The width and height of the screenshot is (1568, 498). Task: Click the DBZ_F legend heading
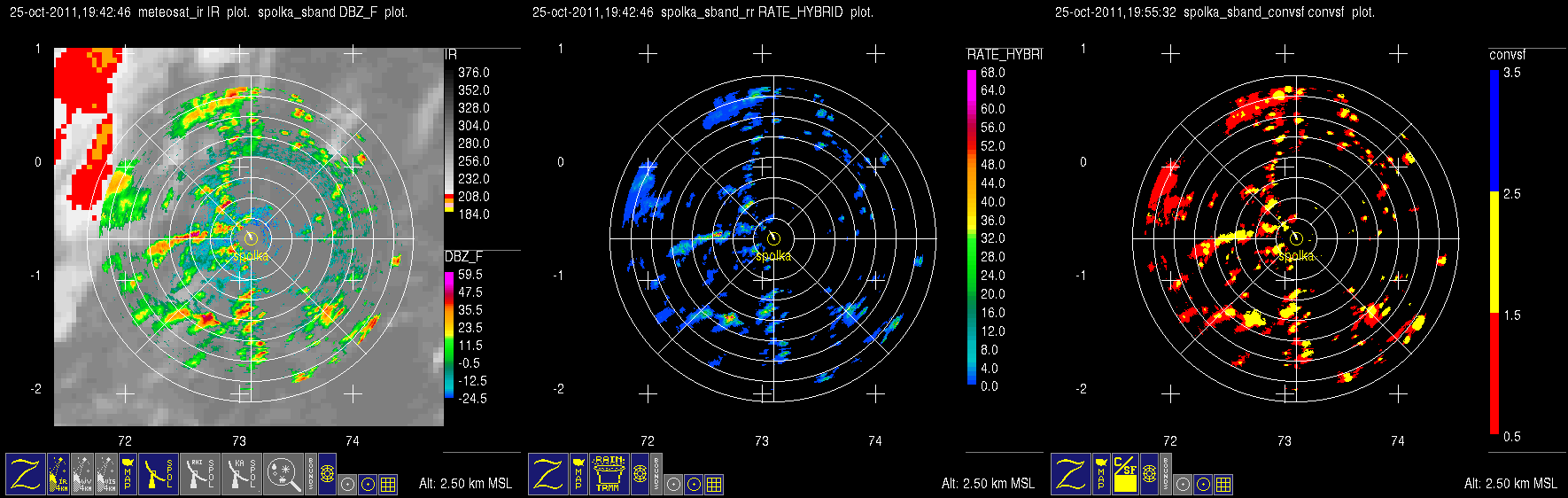[464, 256]
